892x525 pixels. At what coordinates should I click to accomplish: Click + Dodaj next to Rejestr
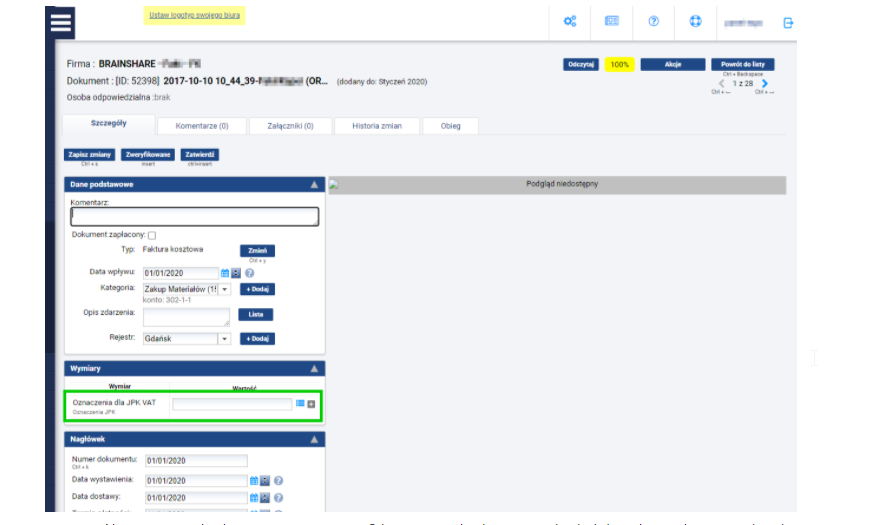coord(257,338)
